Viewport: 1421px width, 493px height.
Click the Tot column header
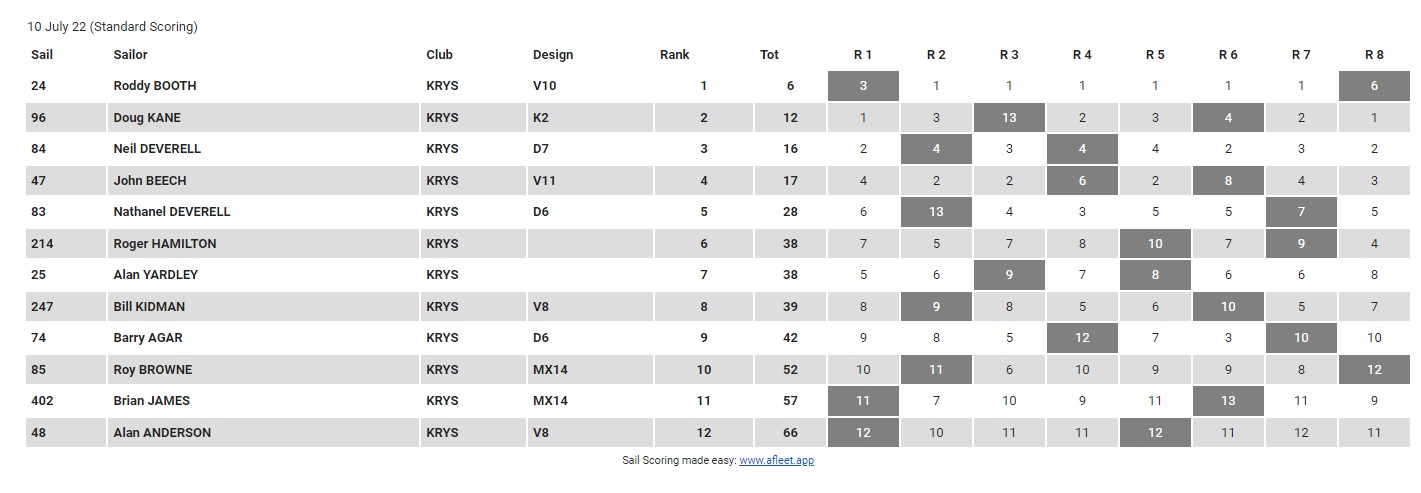[x=769, y=55]
